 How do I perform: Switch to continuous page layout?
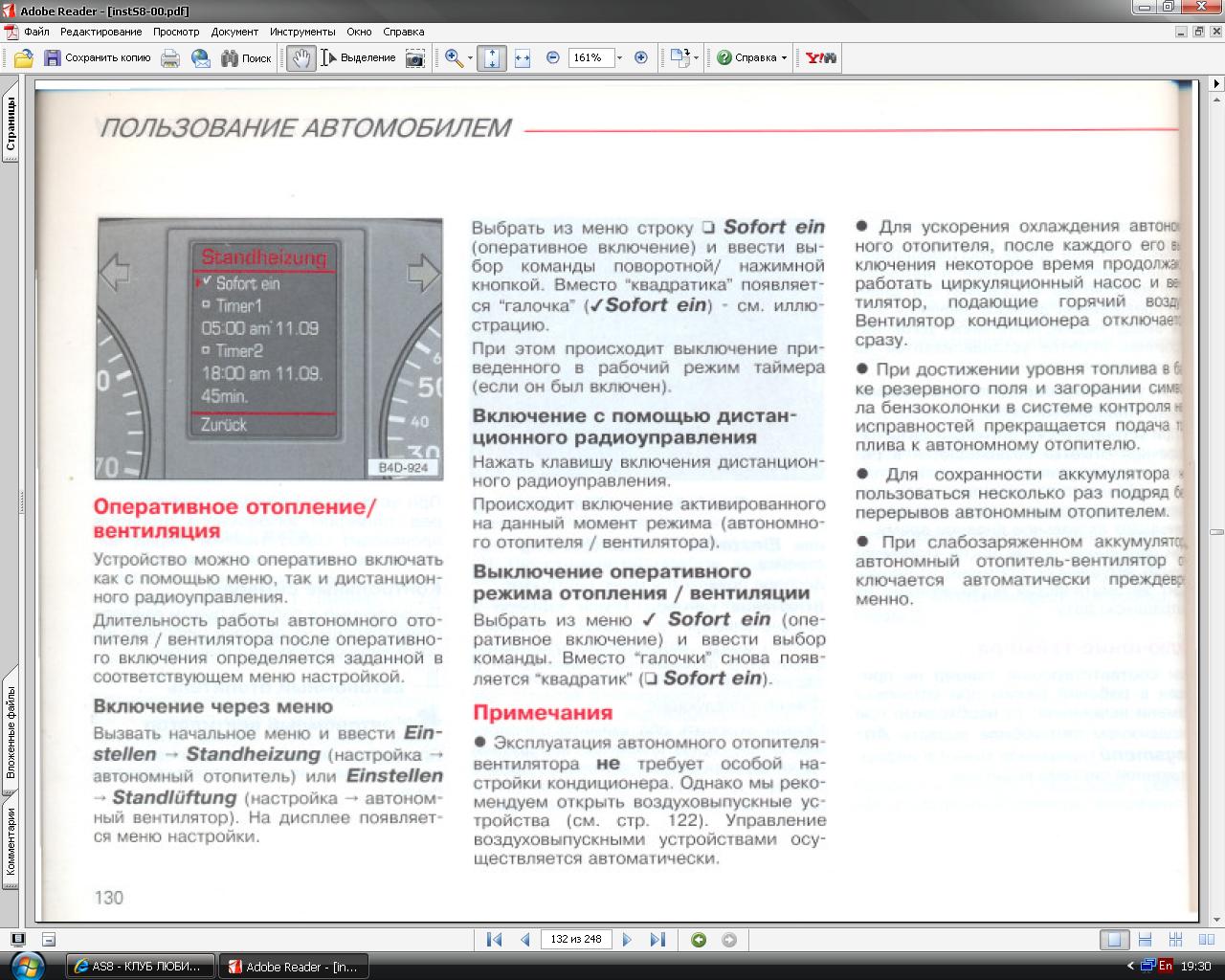click(x=1145, y=940)
